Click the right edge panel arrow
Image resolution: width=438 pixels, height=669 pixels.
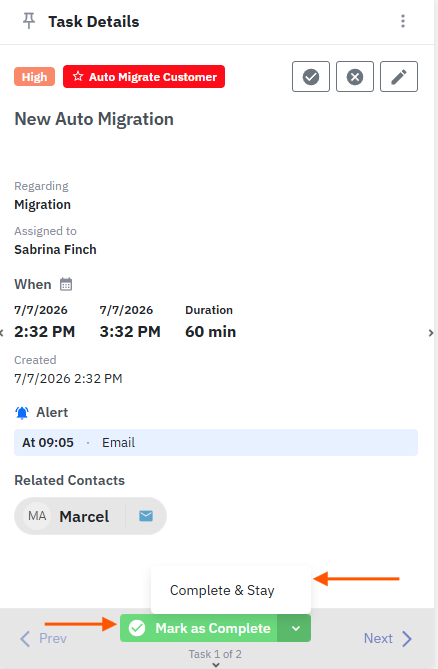(431, 333)
